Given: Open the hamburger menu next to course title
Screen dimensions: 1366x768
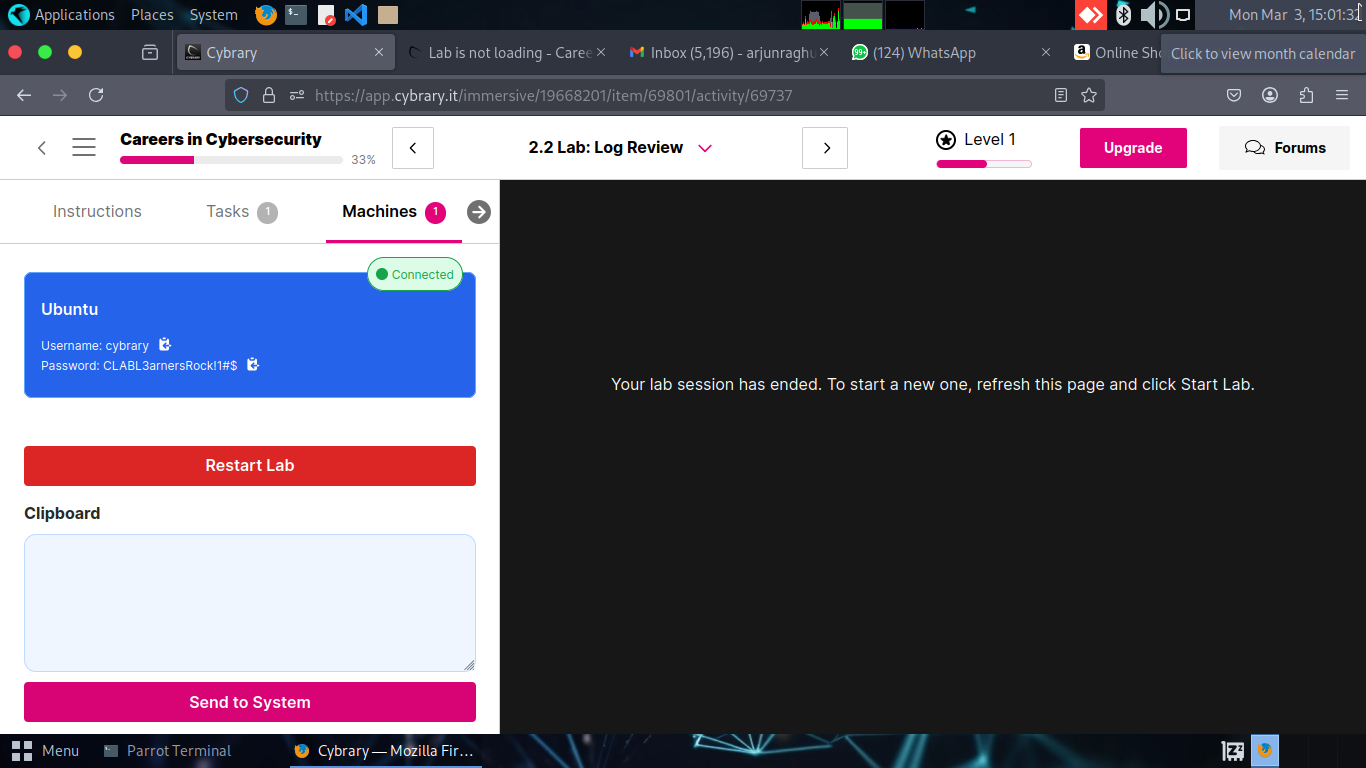Looking at the screenshot, I should [x=84, y=148].
